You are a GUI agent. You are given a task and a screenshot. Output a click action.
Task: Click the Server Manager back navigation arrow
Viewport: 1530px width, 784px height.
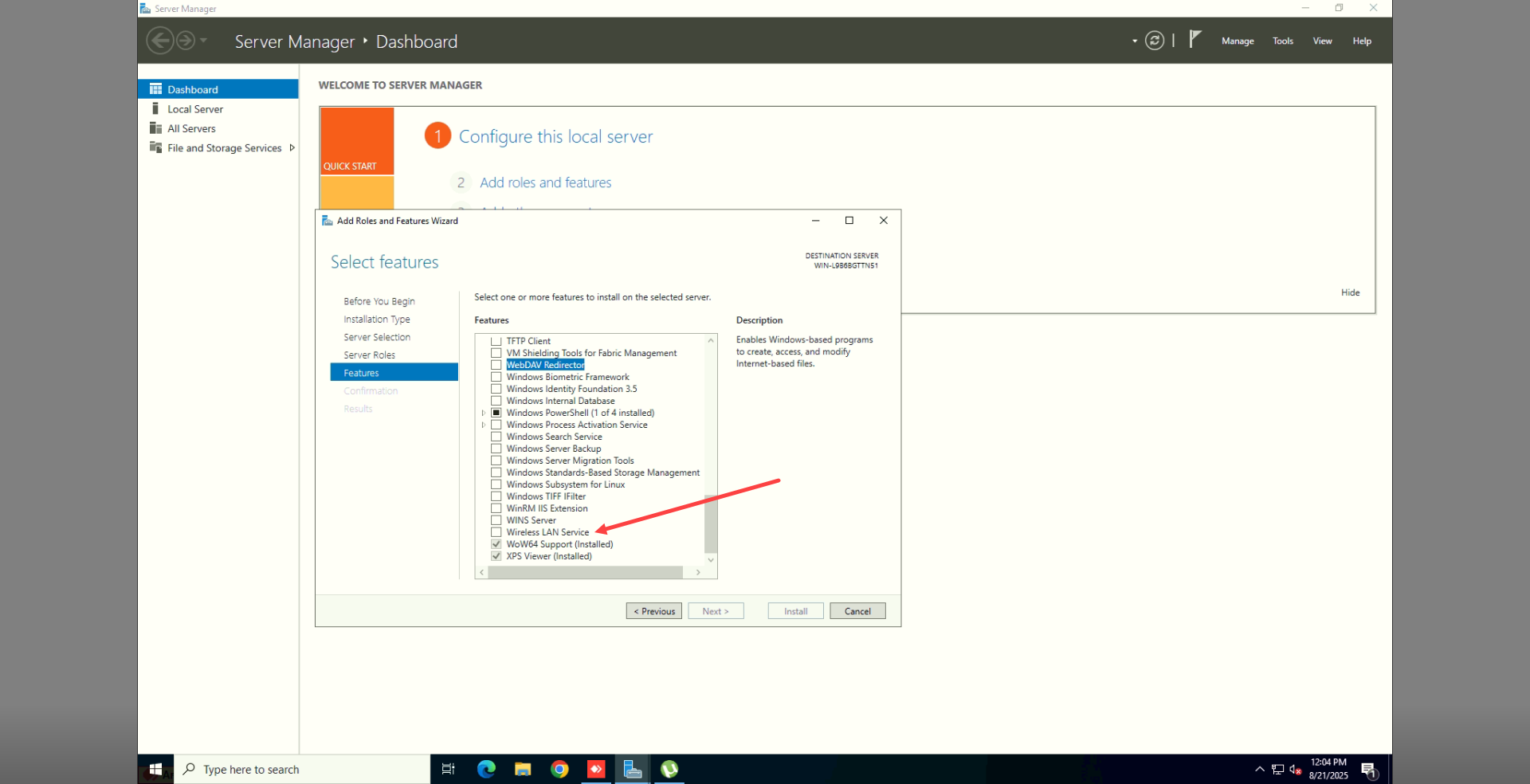click(x=160, y=41)
